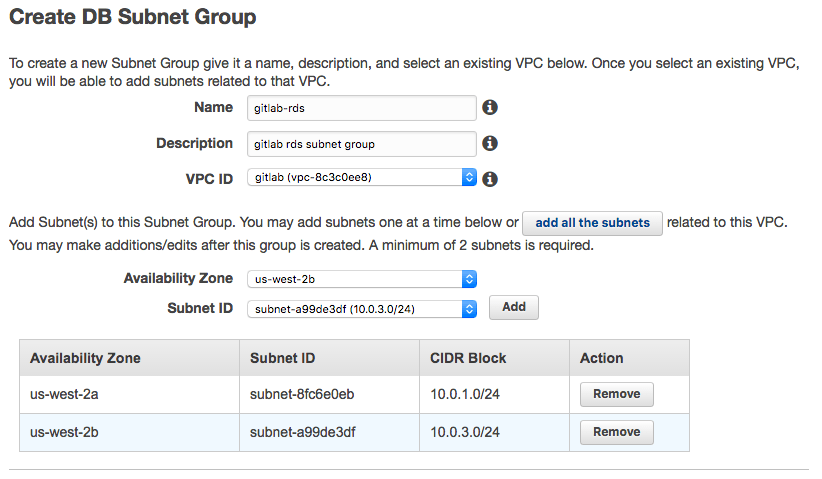This screenshot has width=822, height=479.
Task: Click the Add subnet button
Action: tap(513, 307)
